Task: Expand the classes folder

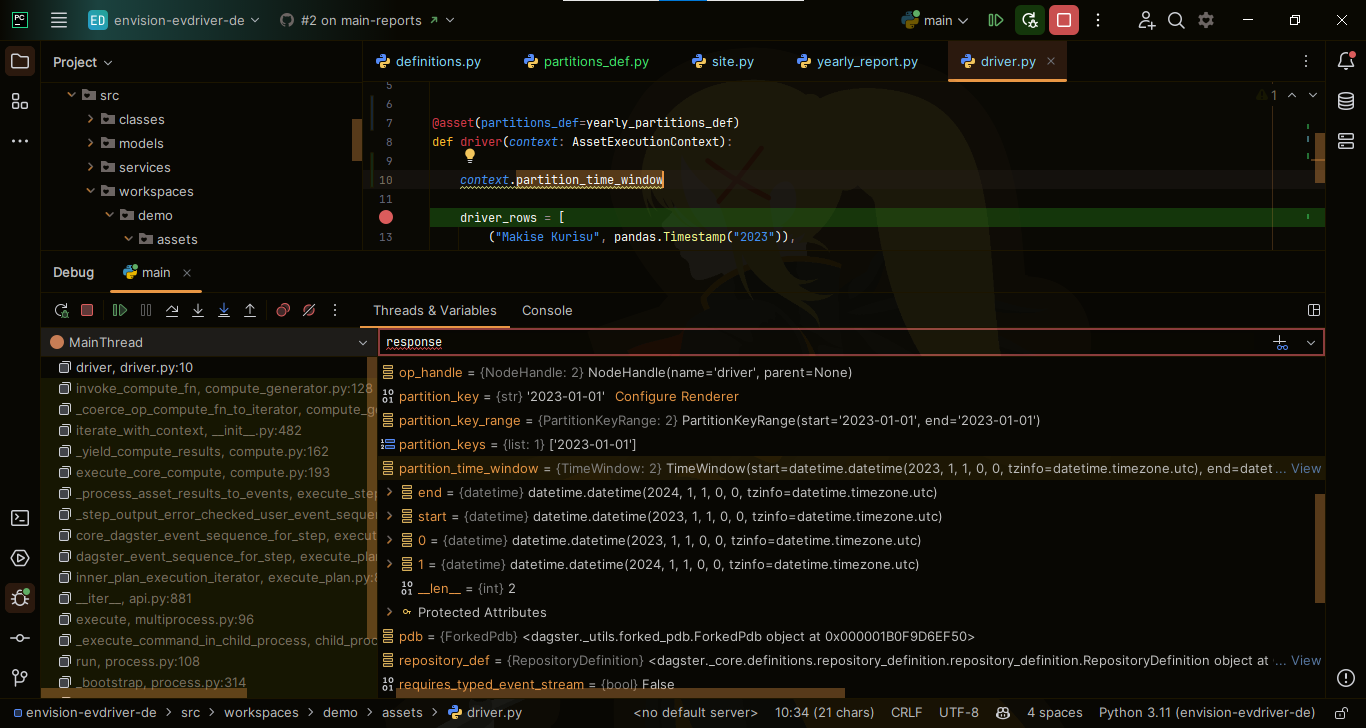Action: [x=90, y=119]
